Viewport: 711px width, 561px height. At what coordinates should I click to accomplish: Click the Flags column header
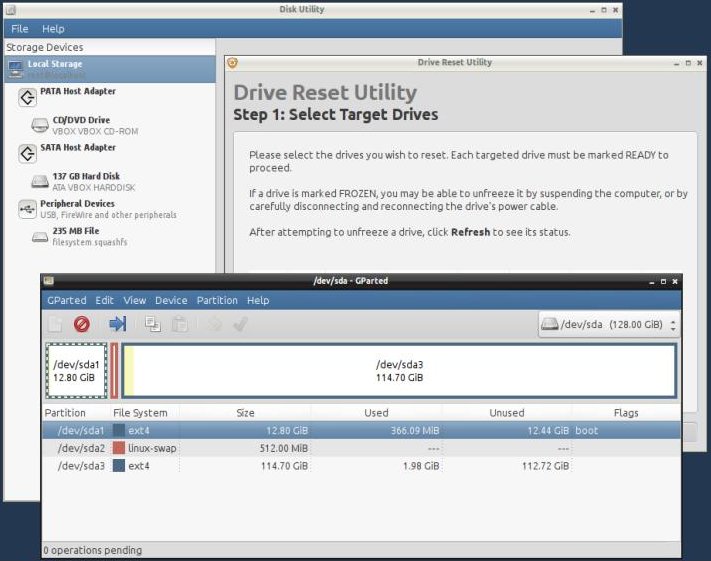click(x=626, y=413)
